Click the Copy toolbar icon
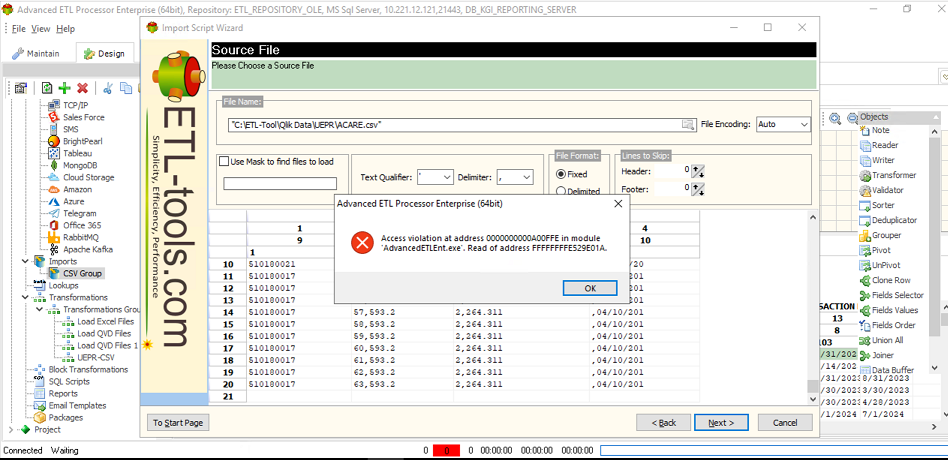948x460 pixels. [x=126, y=88]
